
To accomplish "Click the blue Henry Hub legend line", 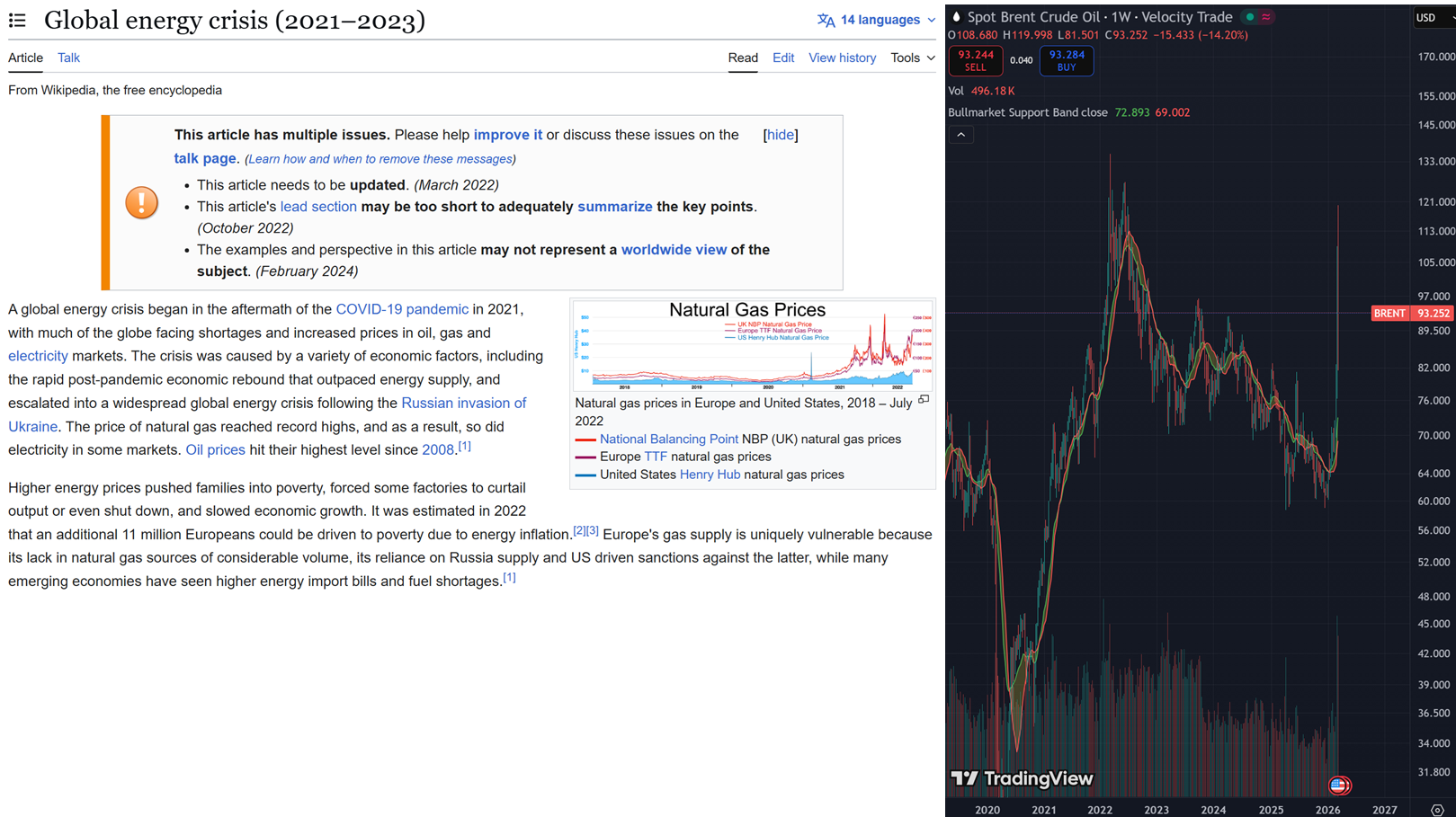I will pos(585,475).
